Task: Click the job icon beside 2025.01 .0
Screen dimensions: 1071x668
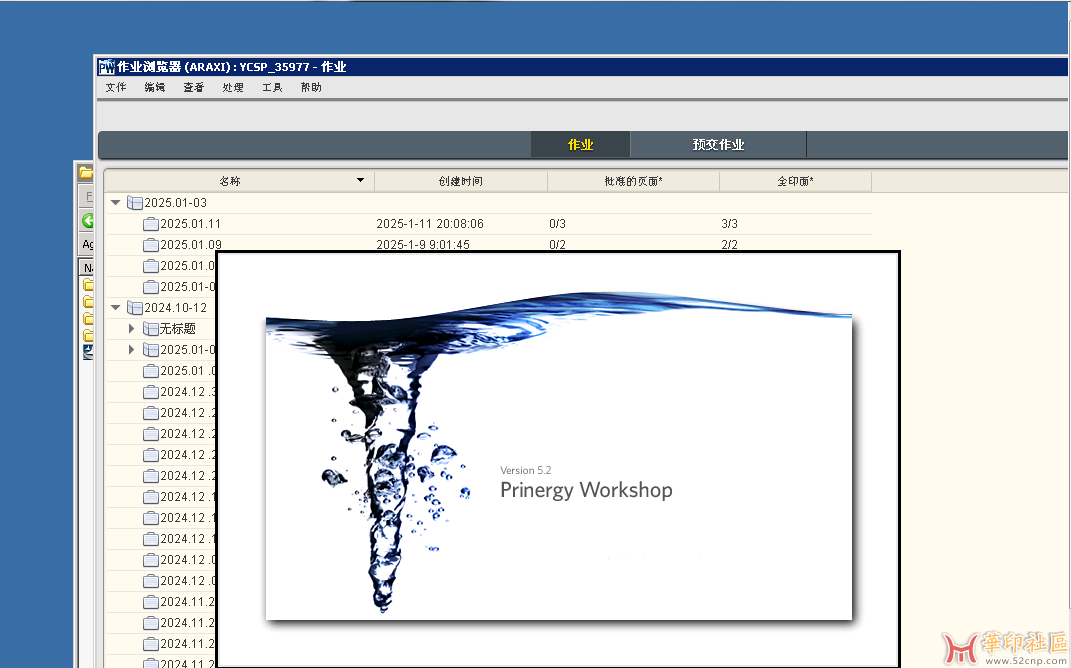Action: click(151, 371)
